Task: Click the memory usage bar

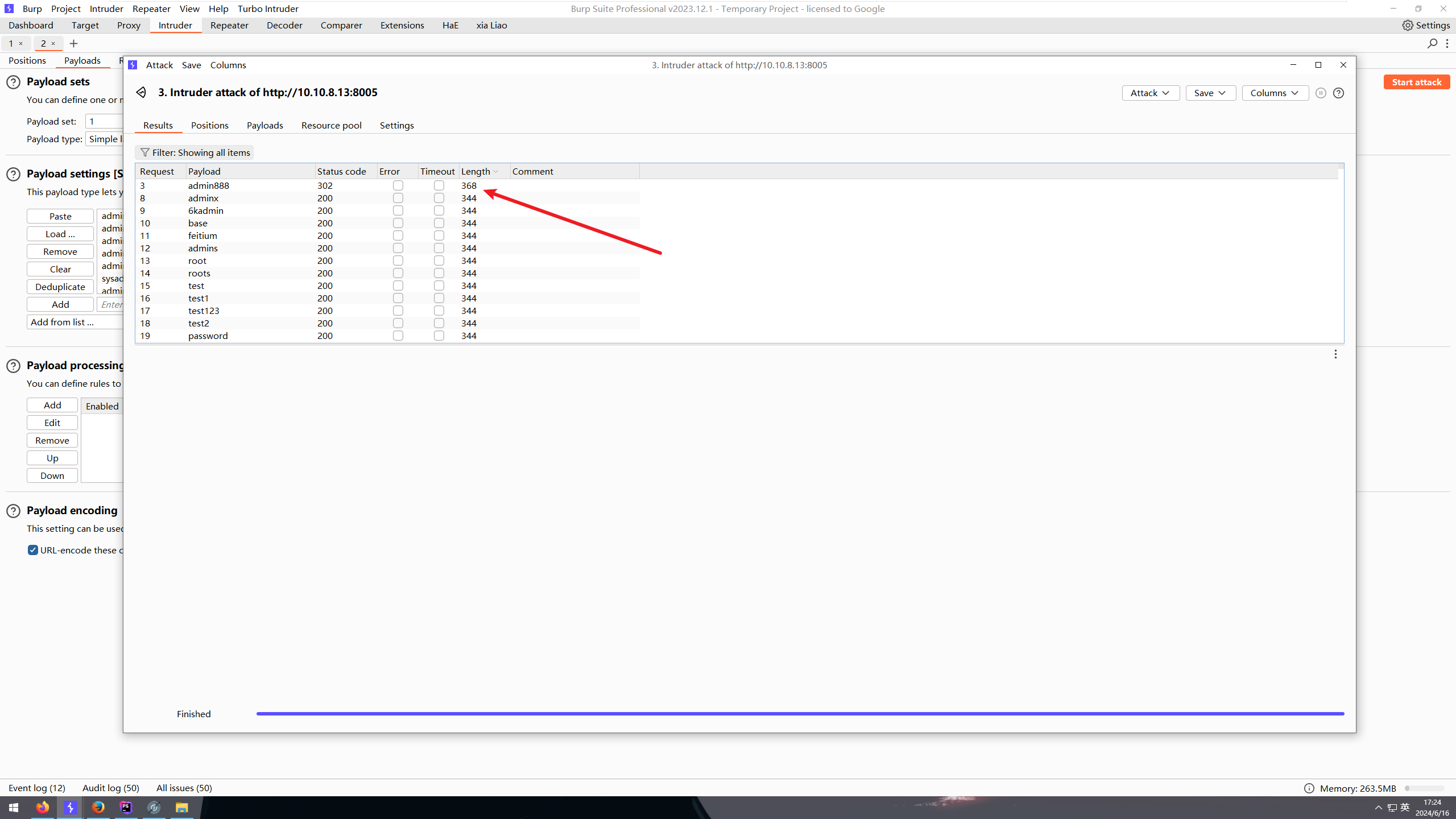Action: point(1425,788)
